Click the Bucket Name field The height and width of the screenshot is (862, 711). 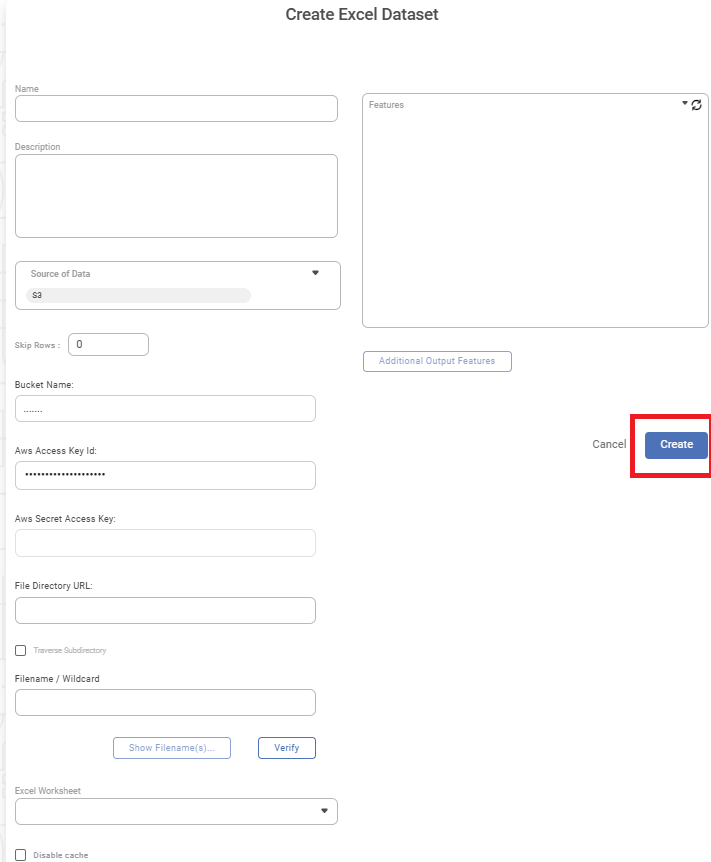(165, 409)
